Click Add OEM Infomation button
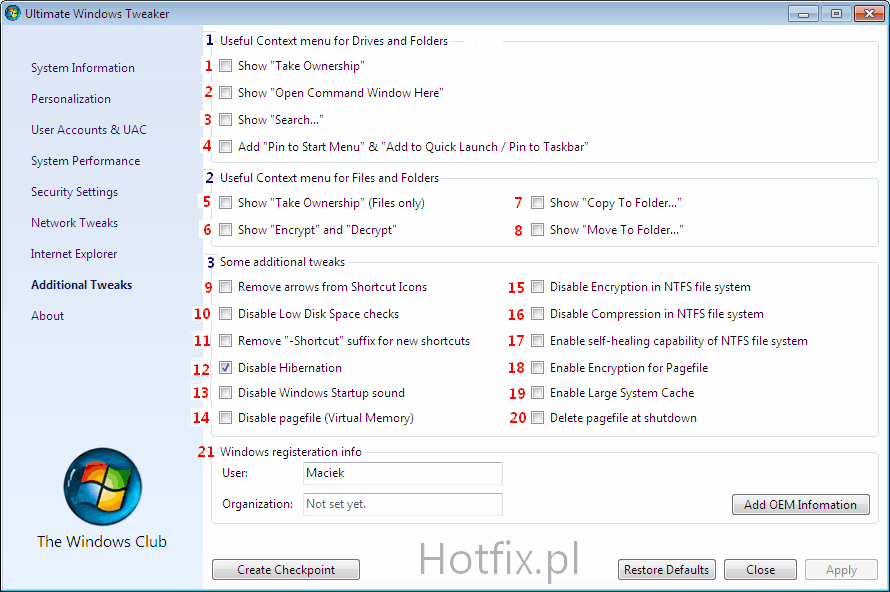Viewport: 890px width, 592px height. coord(800,505)
